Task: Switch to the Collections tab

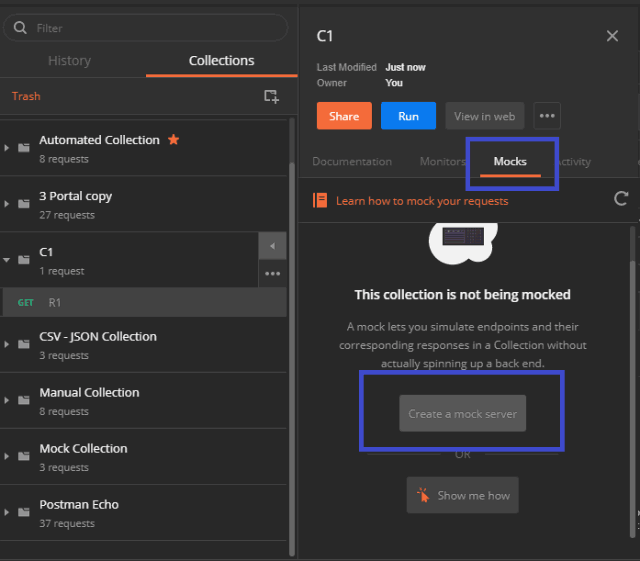Action: [x=221, y=60]
